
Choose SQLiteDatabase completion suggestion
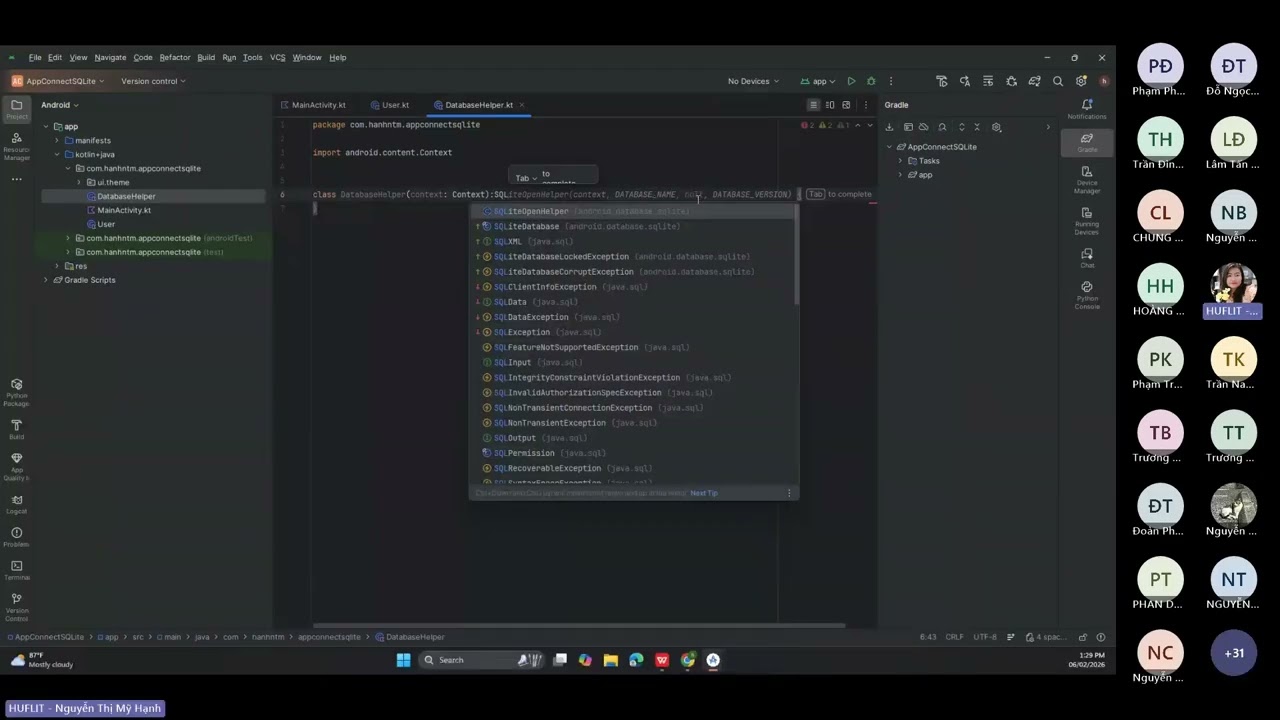634,226
